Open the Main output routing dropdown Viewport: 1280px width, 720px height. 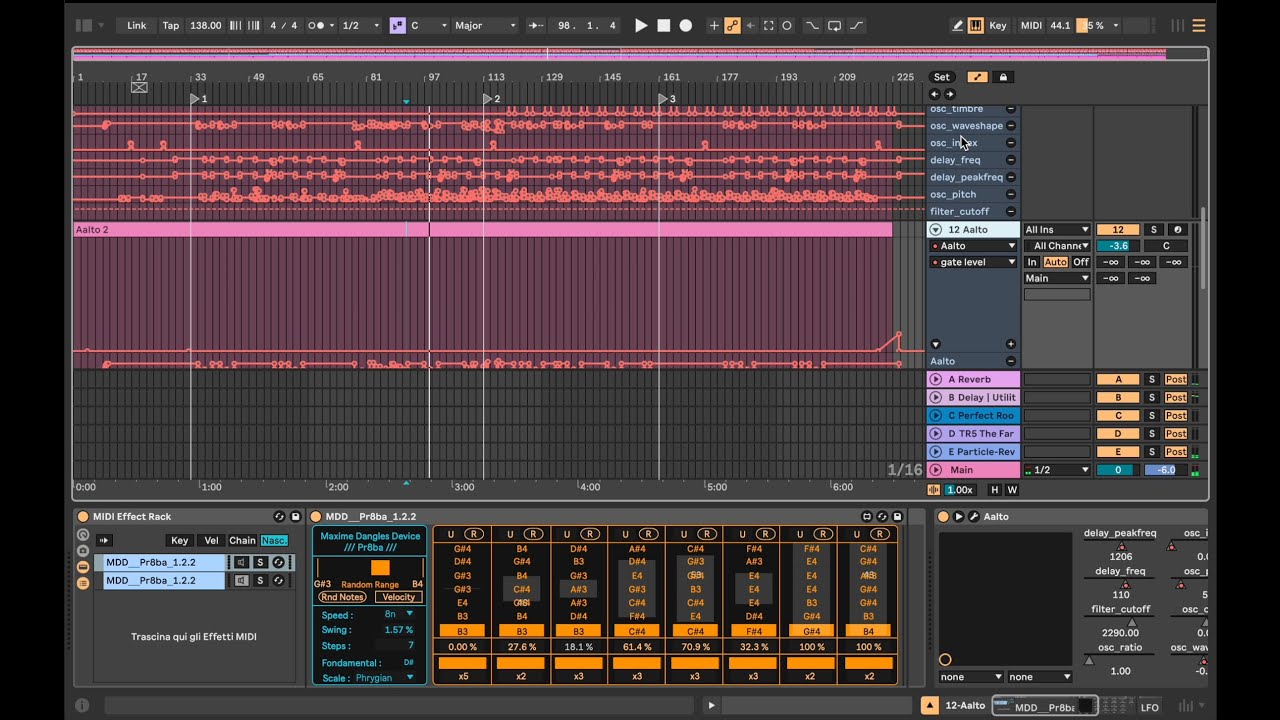(1057, 278)
